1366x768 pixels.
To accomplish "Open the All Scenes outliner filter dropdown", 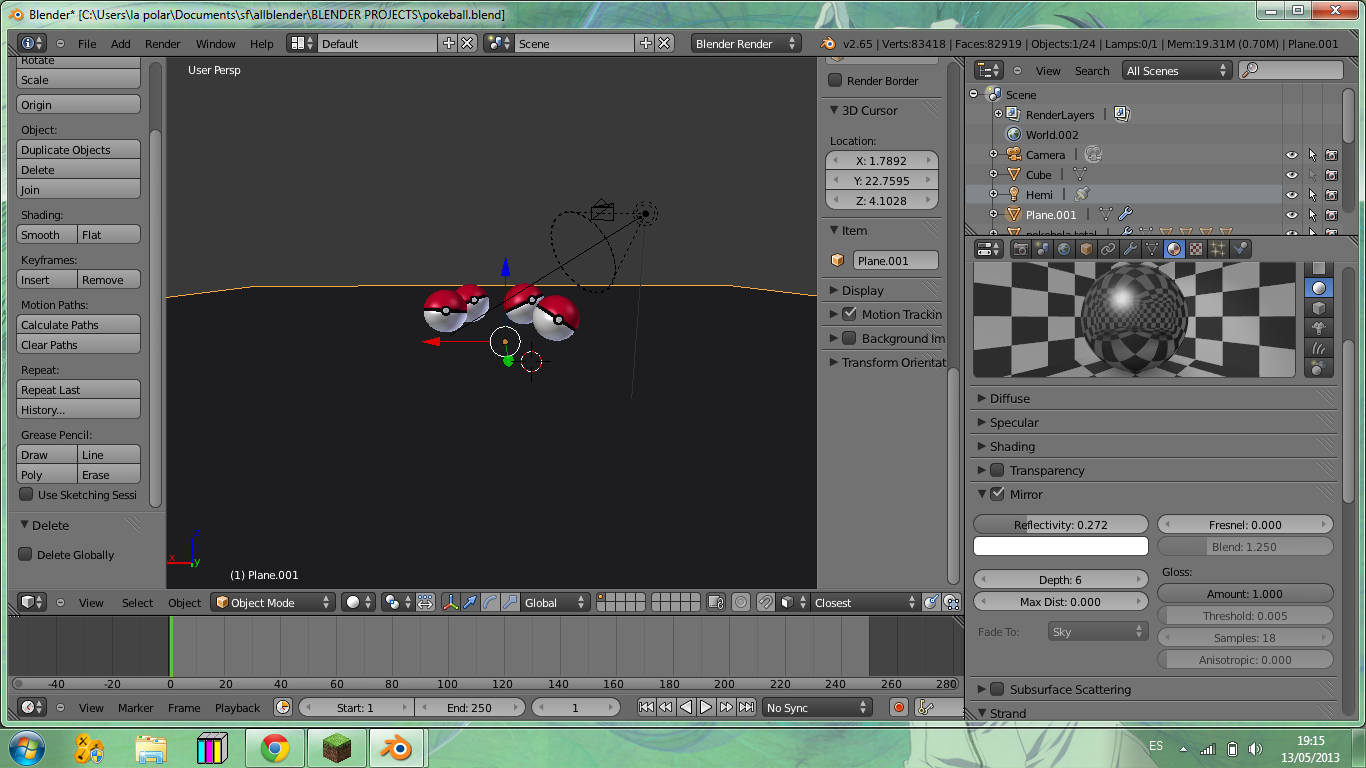I will [1177, 70].
